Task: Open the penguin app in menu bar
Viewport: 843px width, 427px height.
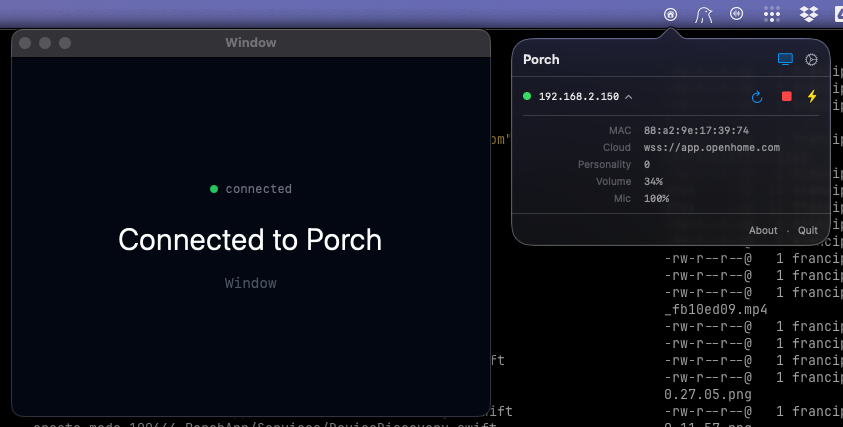Action: 703,15
